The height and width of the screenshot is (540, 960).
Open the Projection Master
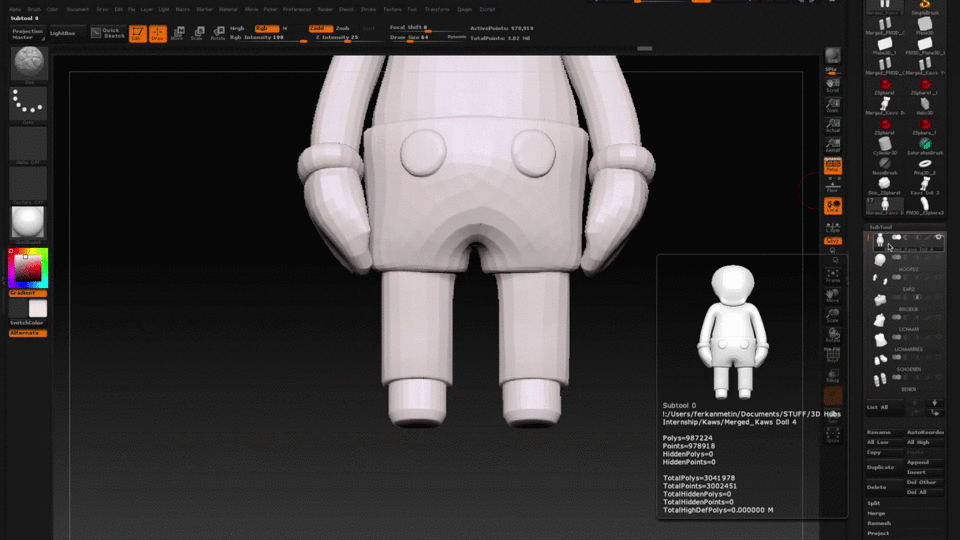[x=28, y=34]
